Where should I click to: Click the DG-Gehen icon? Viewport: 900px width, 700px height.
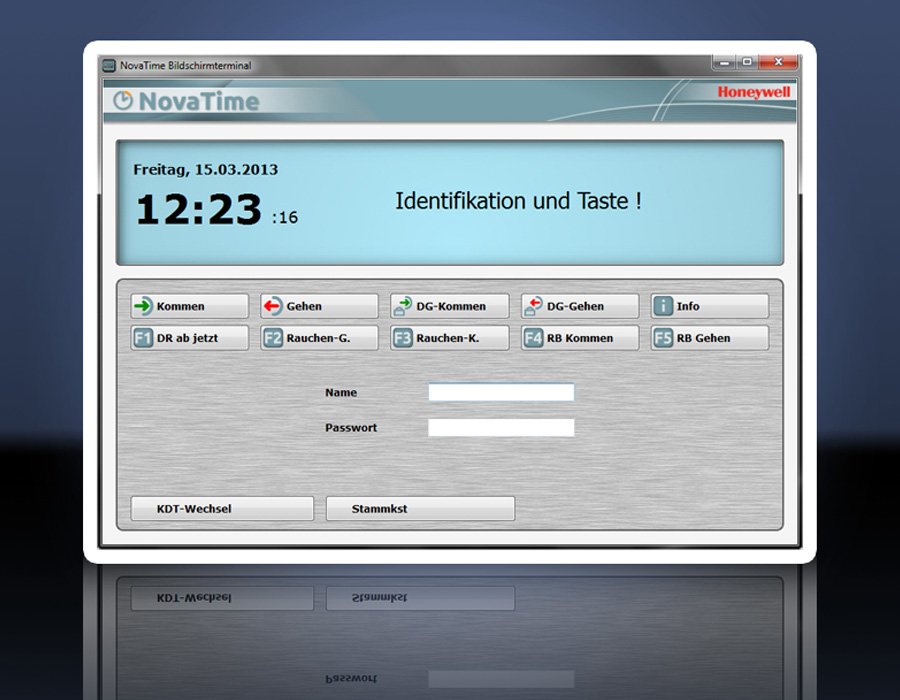point(533,306)
